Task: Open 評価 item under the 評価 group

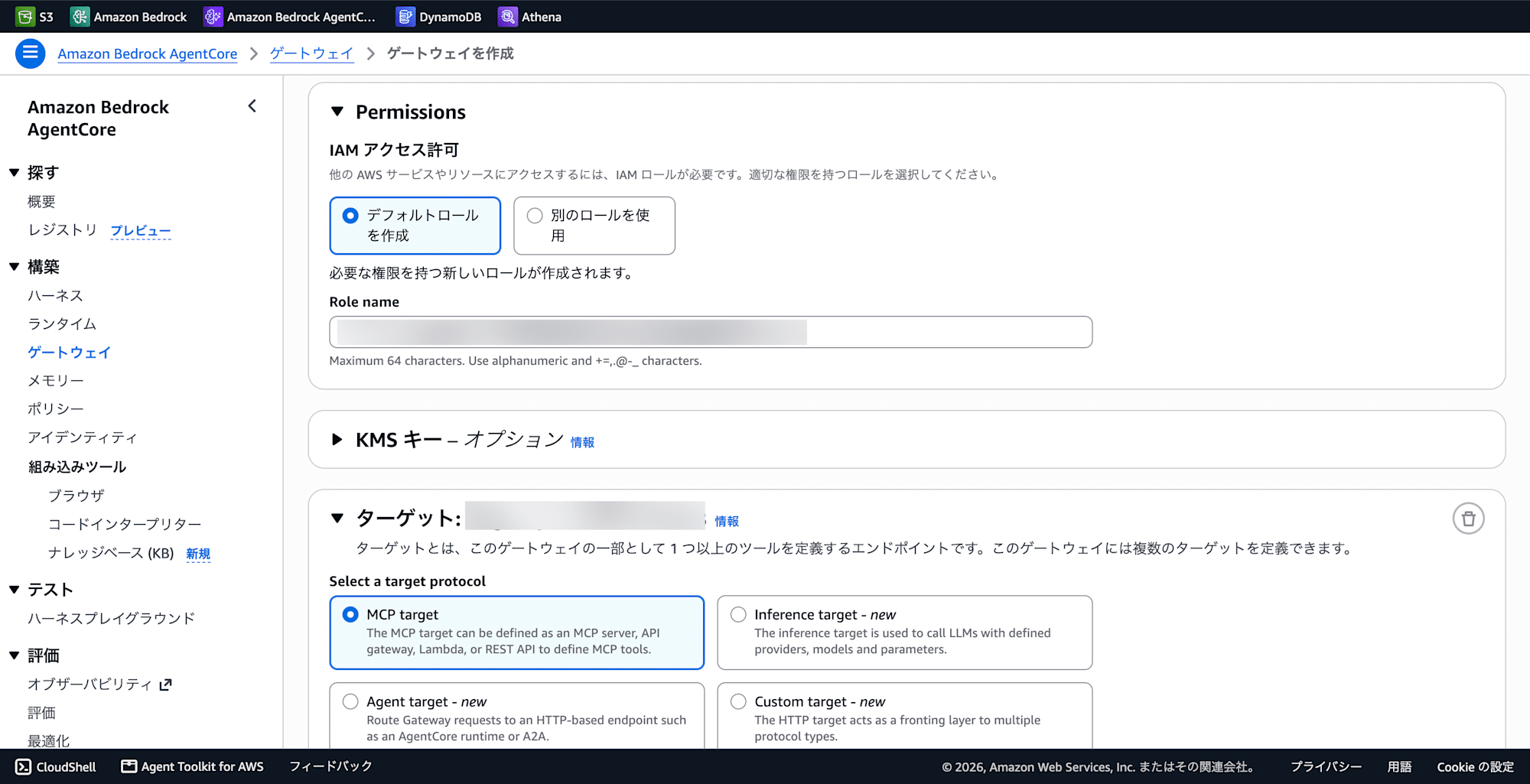Action: tap(41, 713)
